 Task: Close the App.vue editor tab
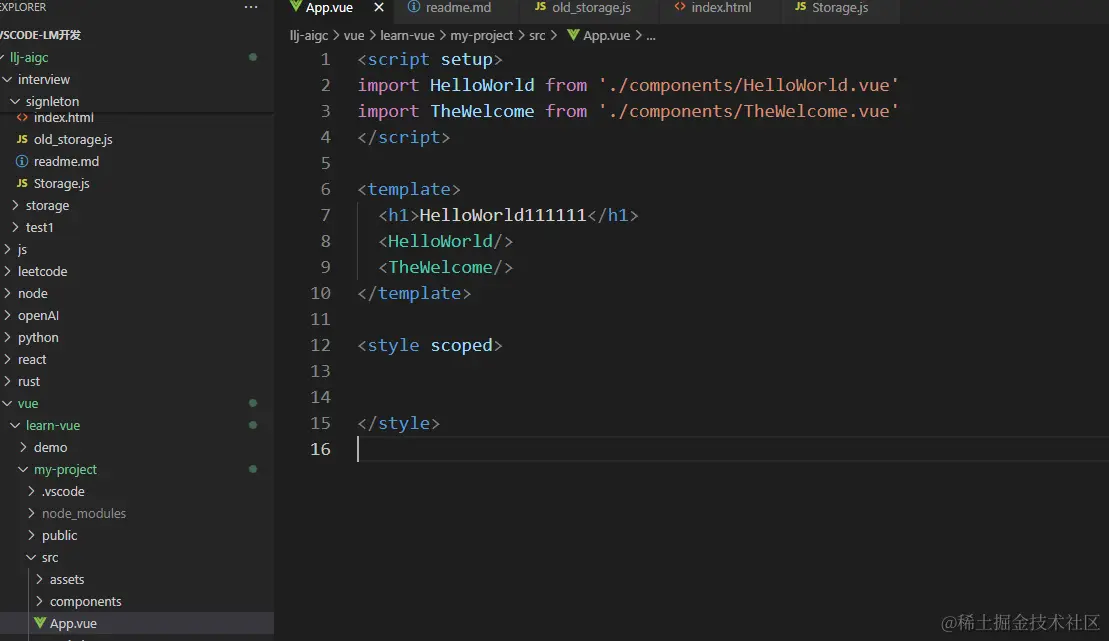pyautogui.click(x=378, y=8)
